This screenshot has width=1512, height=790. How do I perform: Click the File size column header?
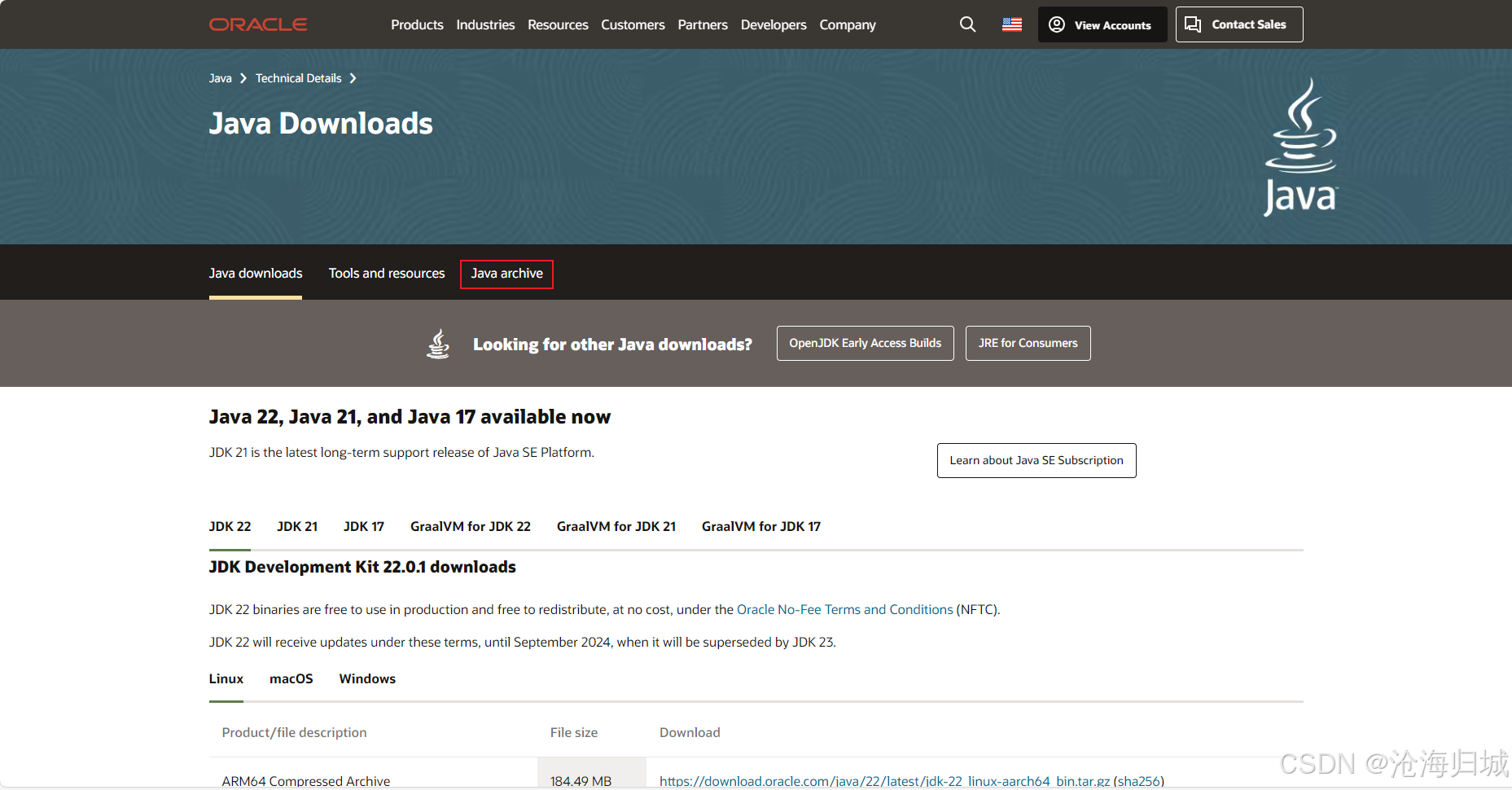pos(574,733)
